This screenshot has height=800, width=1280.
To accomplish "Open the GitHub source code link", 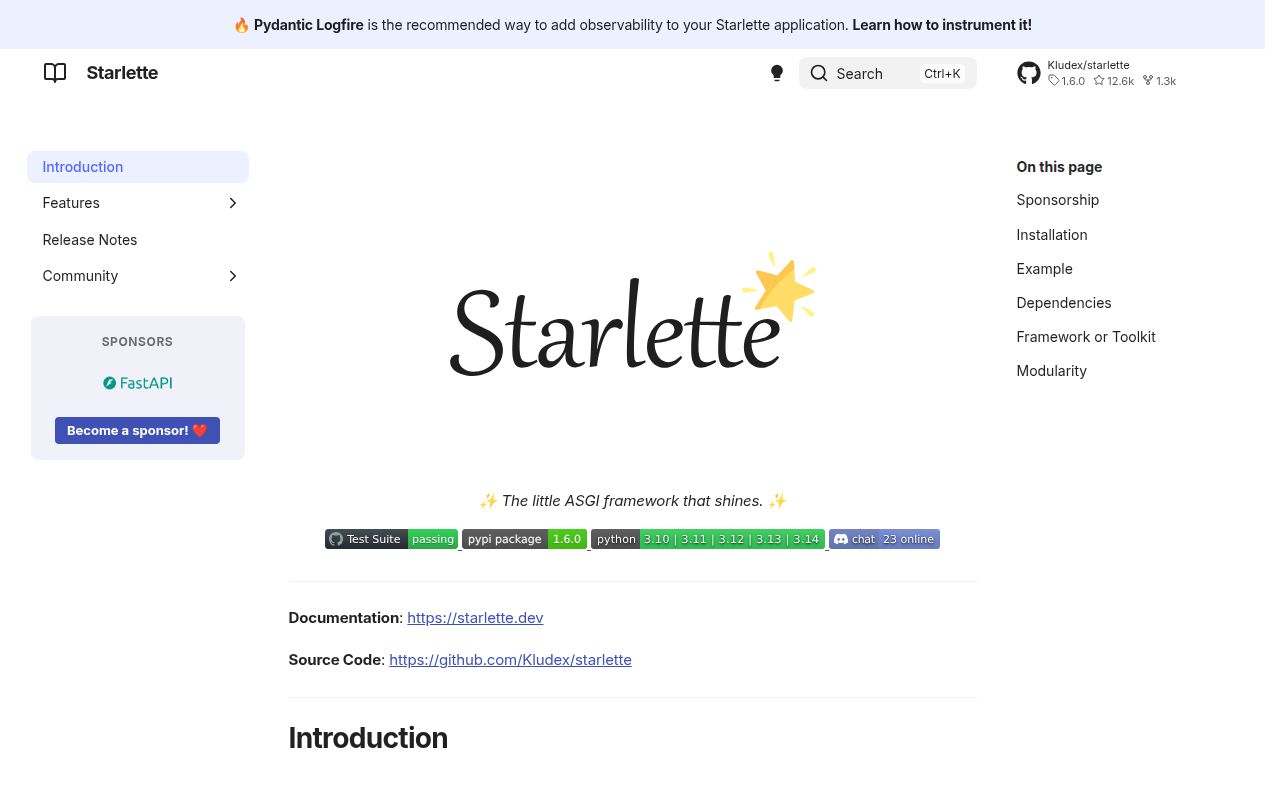I will click(x=510, y=660).
